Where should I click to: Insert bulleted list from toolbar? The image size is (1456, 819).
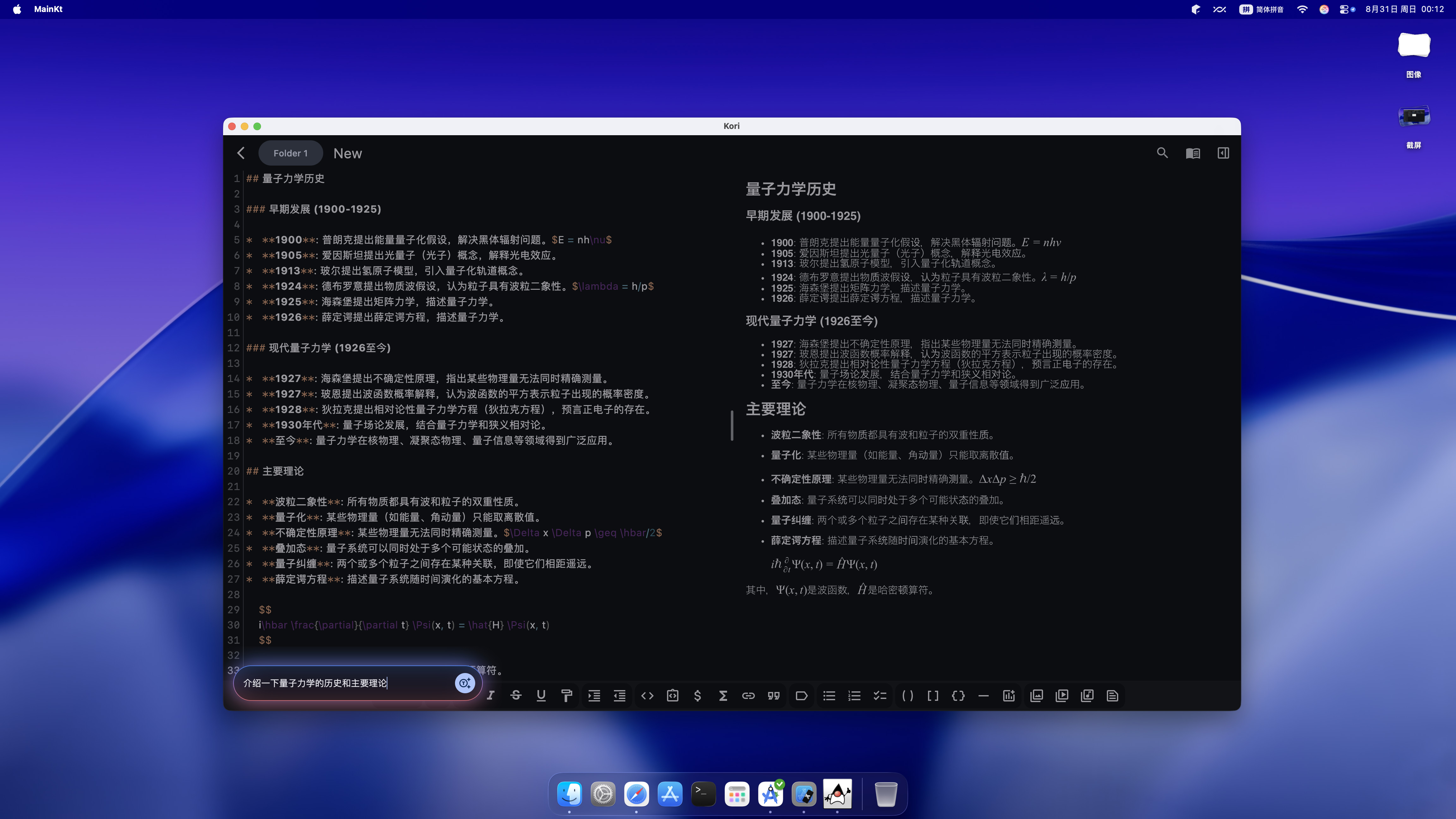tap(829, 696)
